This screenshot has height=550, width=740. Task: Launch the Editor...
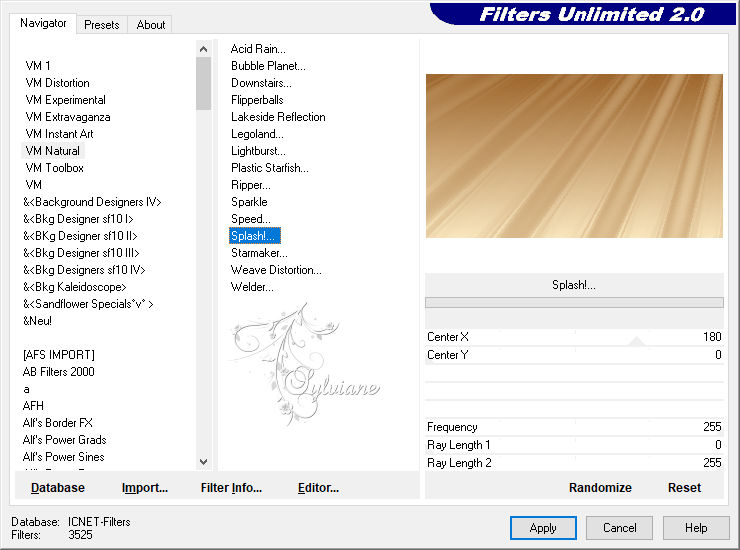click(x=318, y=488)
